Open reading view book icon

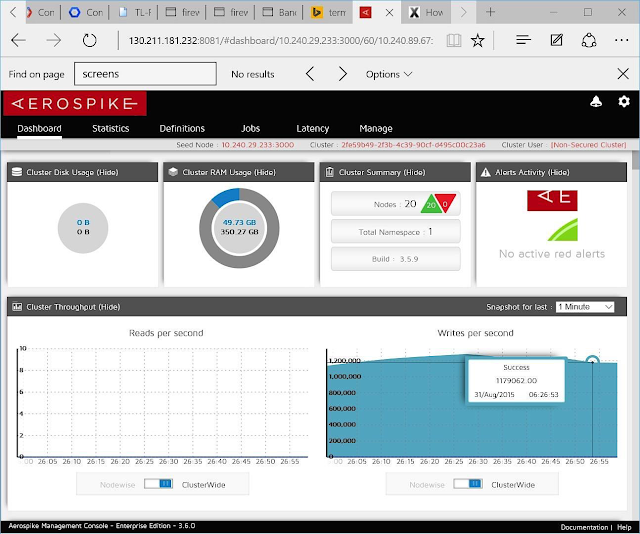pos(454,40)
